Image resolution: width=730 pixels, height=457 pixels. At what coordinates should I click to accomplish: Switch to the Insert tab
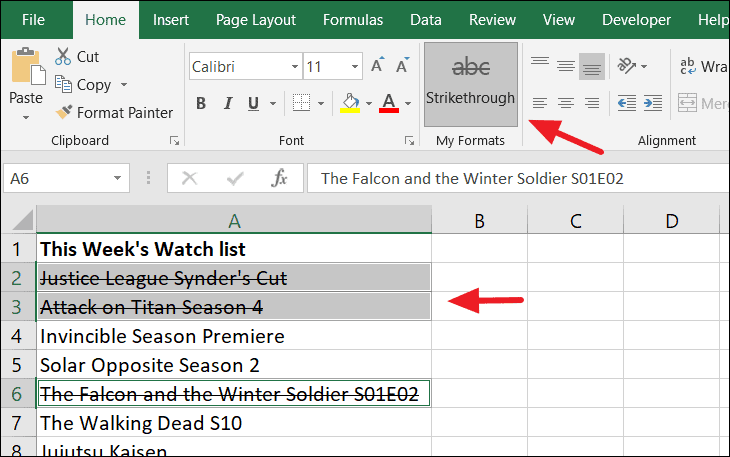[x=170, y=20]
